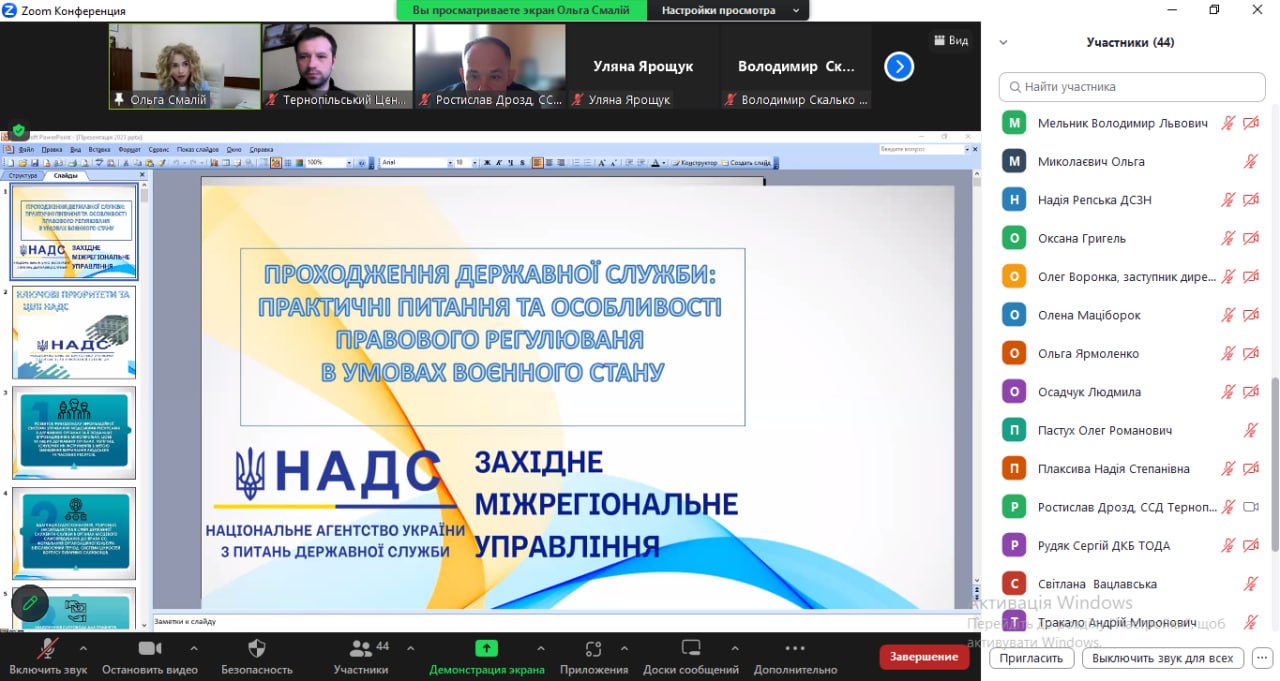
Task: Select slide 2 thumbnail in slides pane
Action: (74, 333)
